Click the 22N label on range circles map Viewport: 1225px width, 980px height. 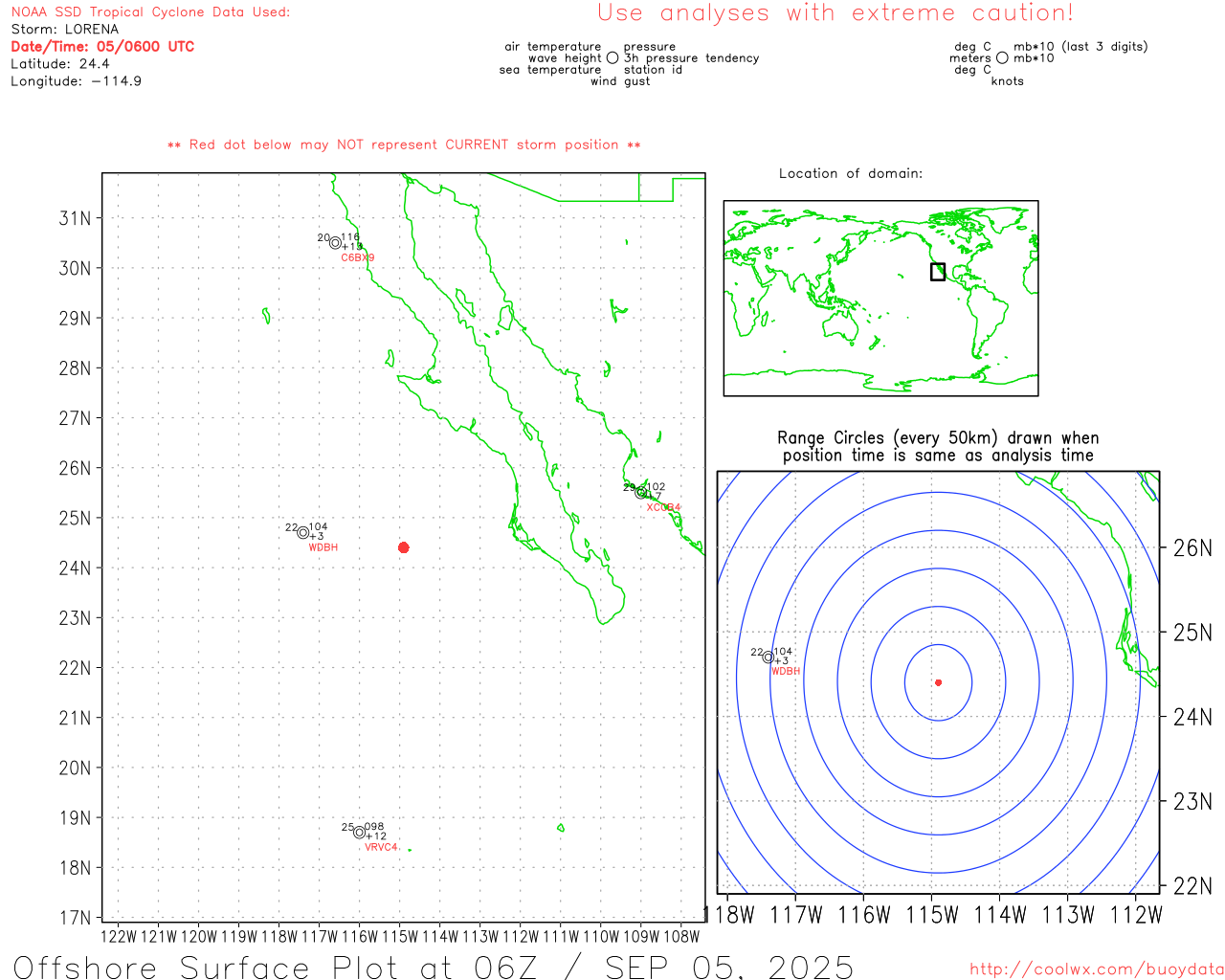pyautogui.click(x=1192, y=886)
